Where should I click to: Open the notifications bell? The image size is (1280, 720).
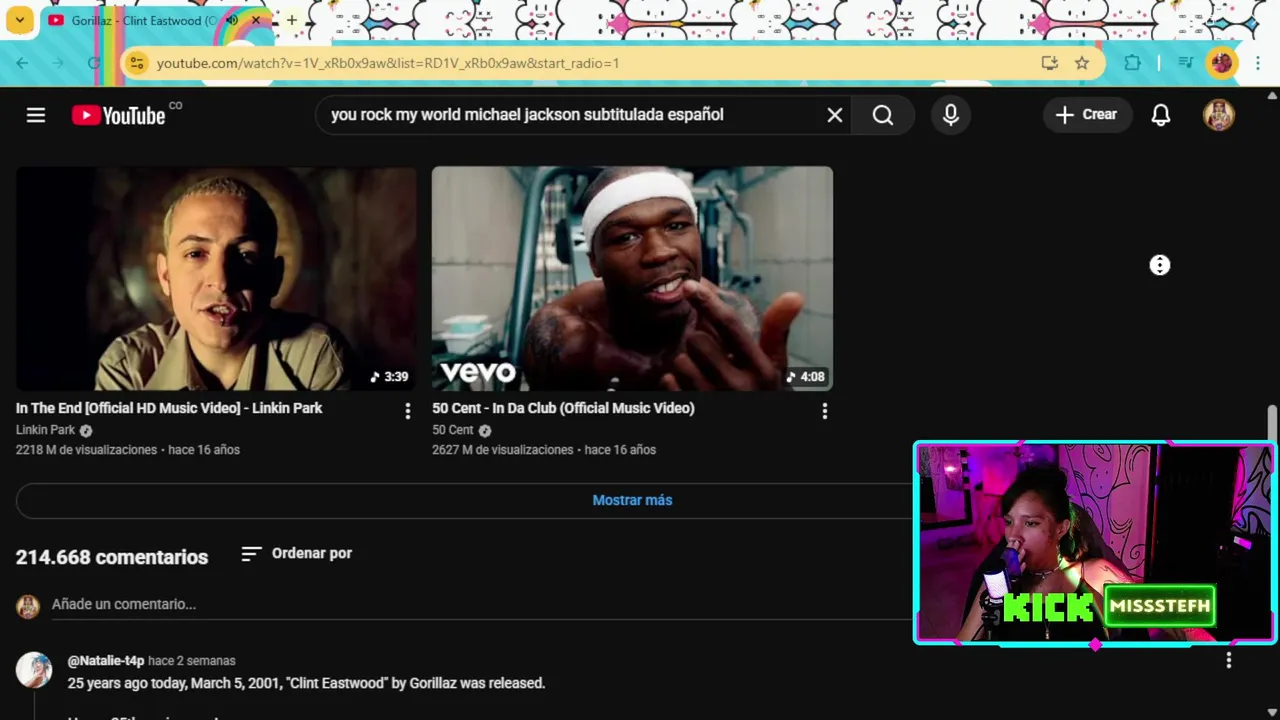click(x=1161, y=115)
